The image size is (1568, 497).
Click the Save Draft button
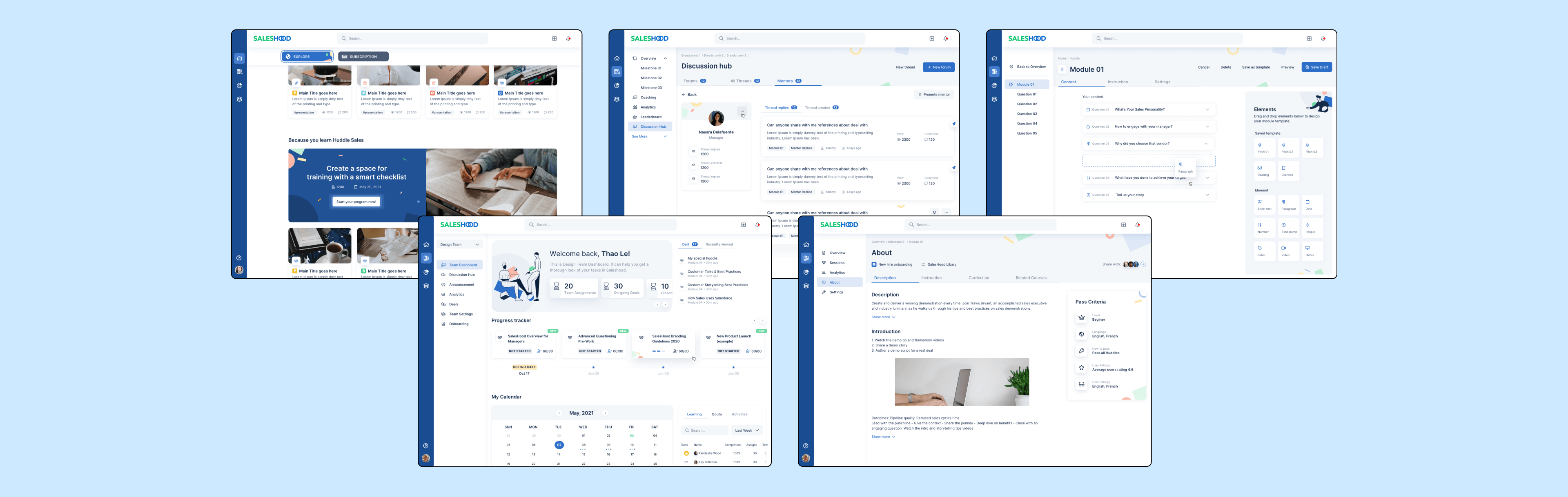click(1316, 67)
